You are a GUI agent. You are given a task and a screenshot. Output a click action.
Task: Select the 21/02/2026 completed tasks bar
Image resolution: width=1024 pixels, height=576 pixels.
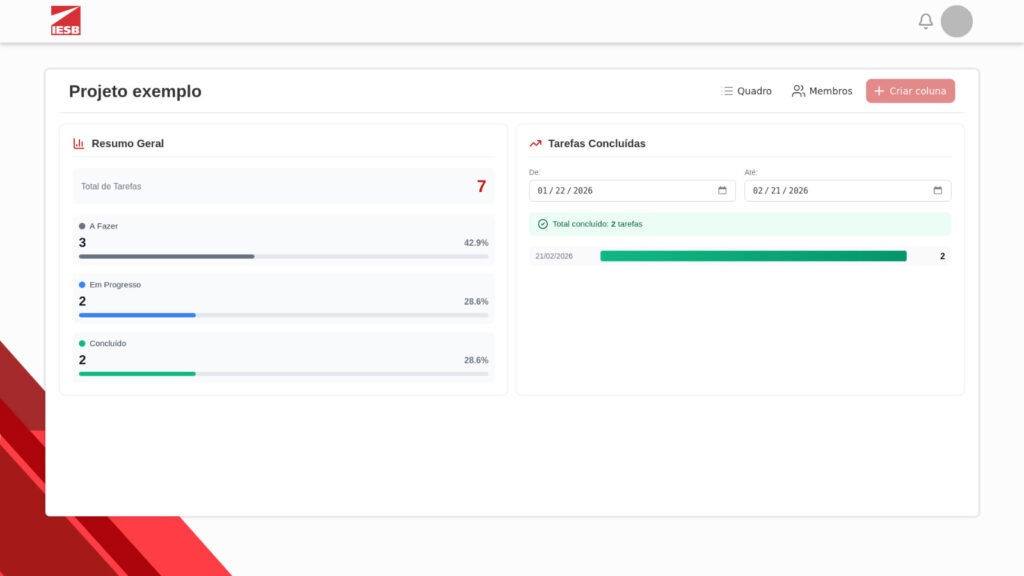(753, 256)
